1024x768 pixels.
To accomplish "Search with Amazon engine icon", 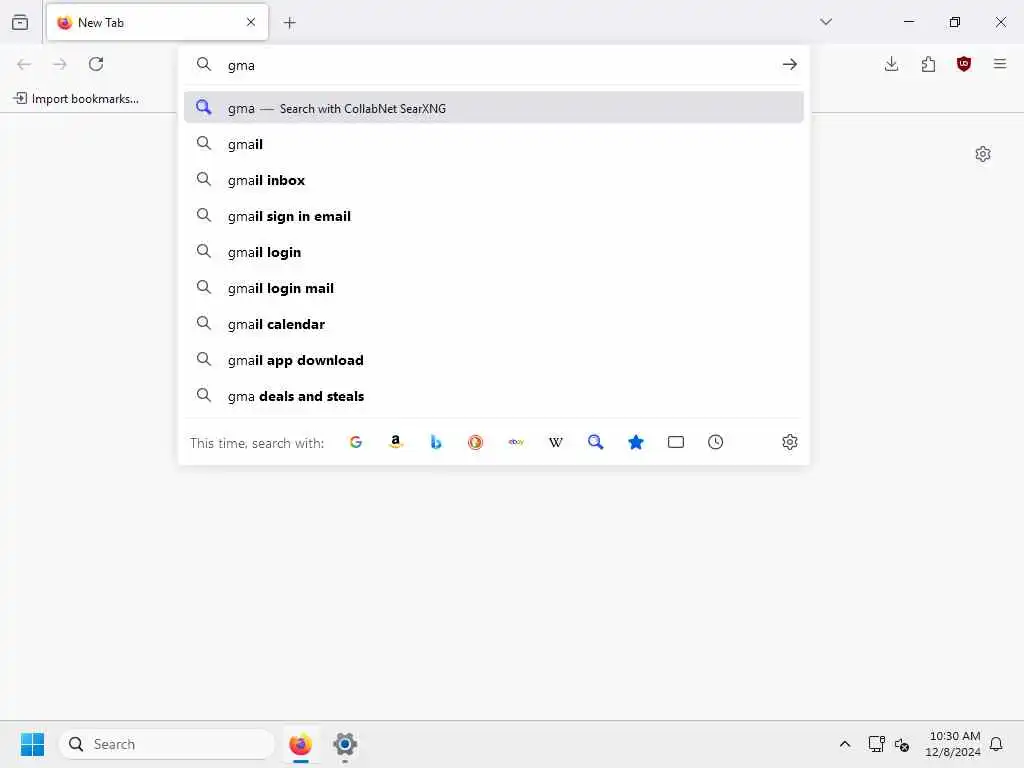I will click(396, 442).
